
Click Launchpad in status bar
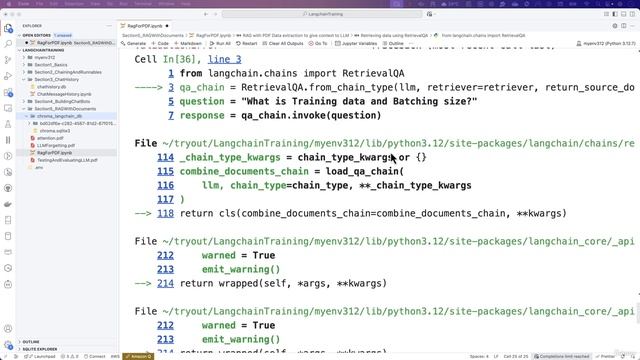coord(40,356)
